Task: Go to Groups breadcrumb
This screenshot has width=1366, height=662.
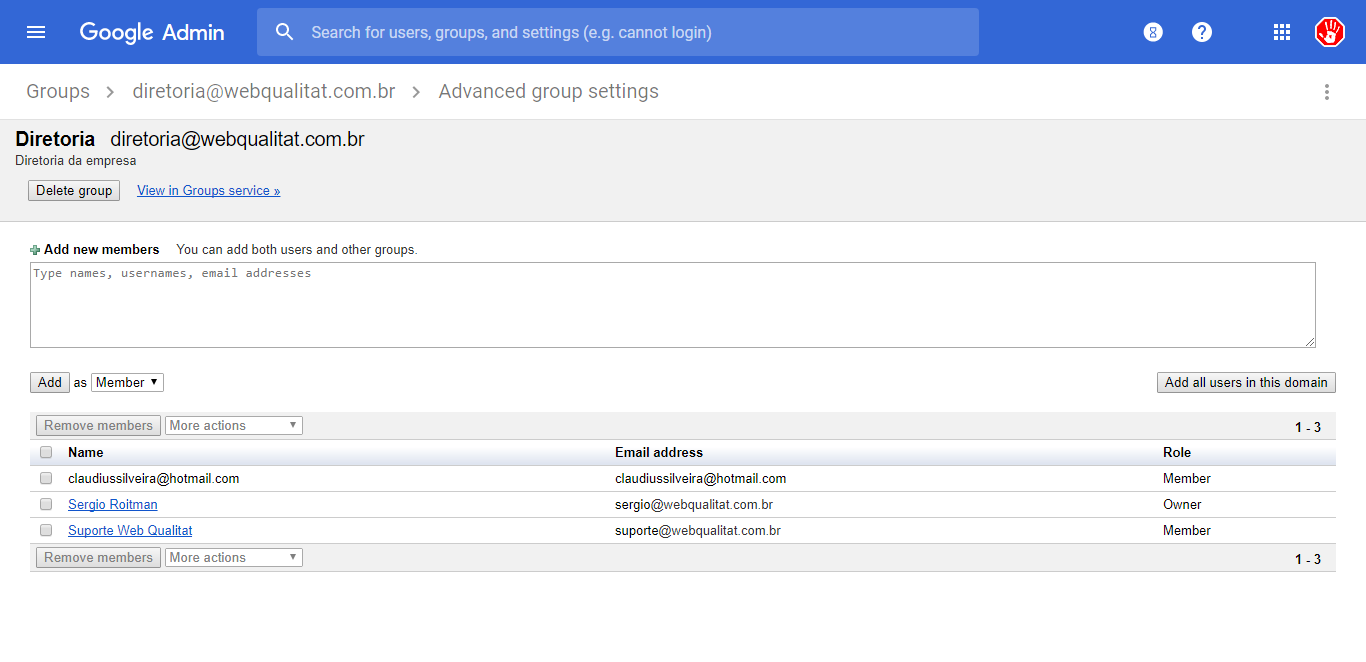Action: coord(58,92)
